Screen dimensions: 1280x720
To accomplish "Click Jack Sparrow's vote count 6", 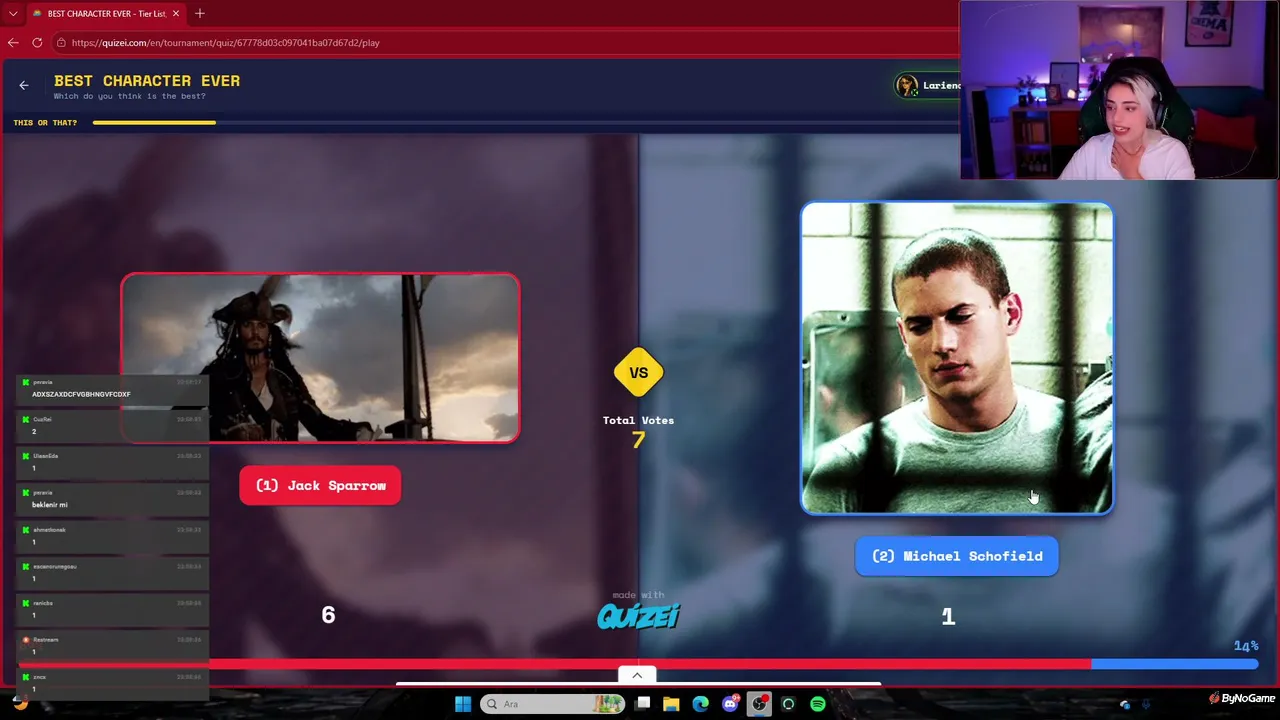I will coord(328,615).
